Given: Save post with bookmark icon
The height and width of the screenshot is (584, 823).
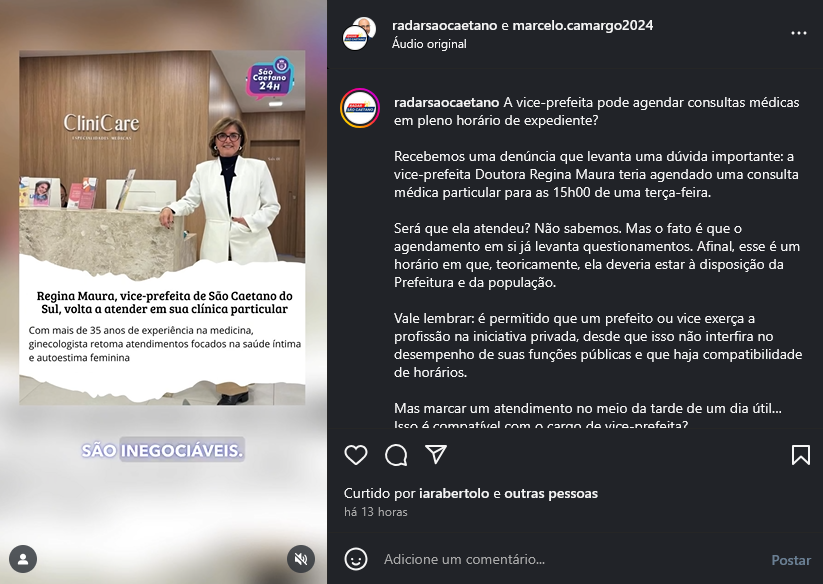Looking at the screenshot, I should 800,455.
